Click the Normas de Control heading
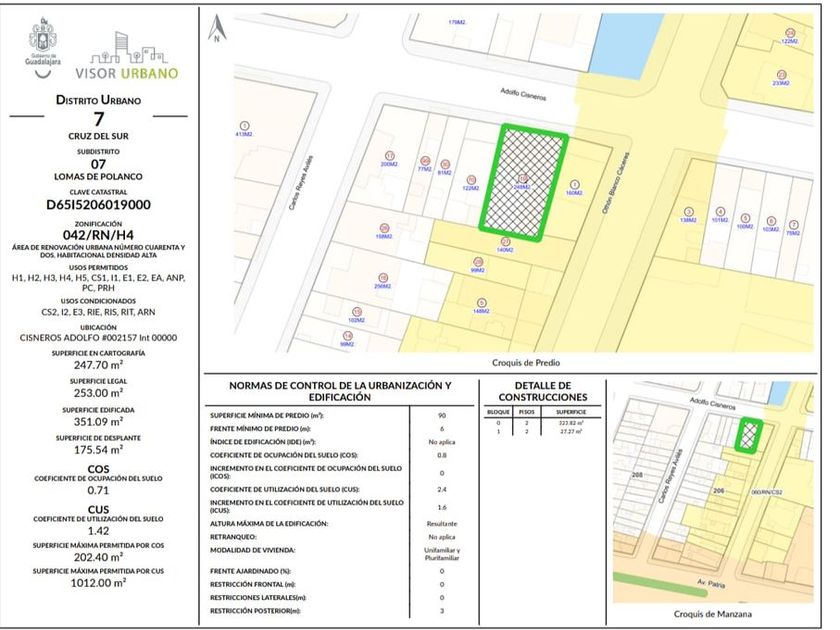 [340, 391]
